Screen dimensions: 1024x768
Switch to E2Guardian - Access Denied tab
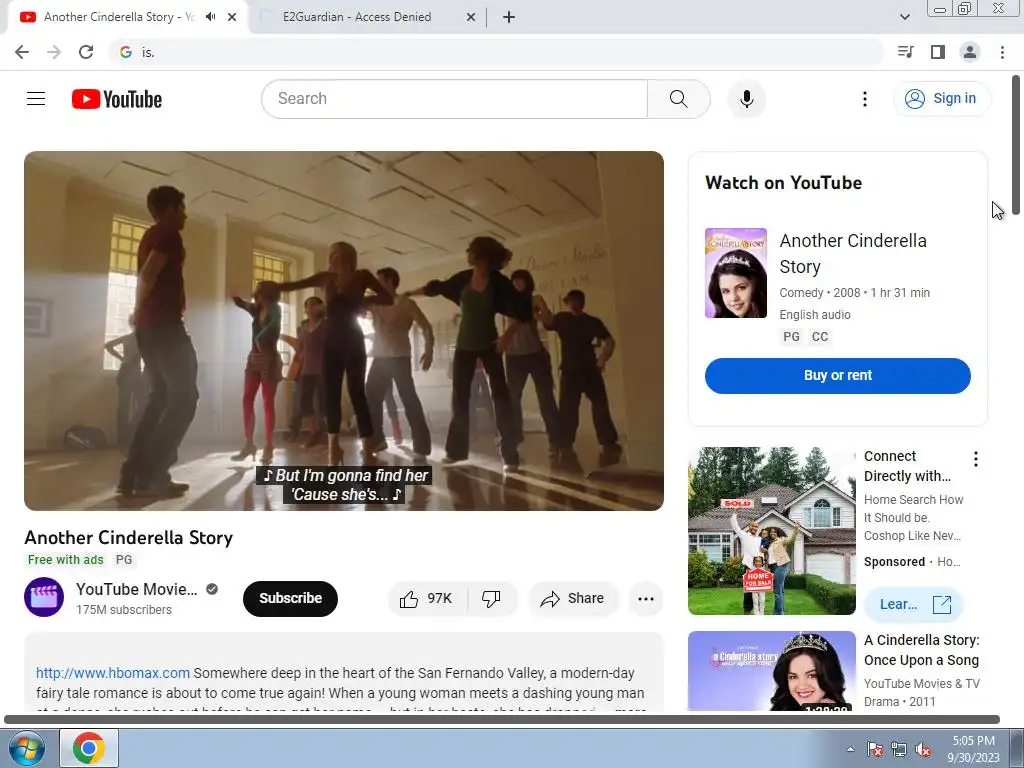[x=368, y=17]
